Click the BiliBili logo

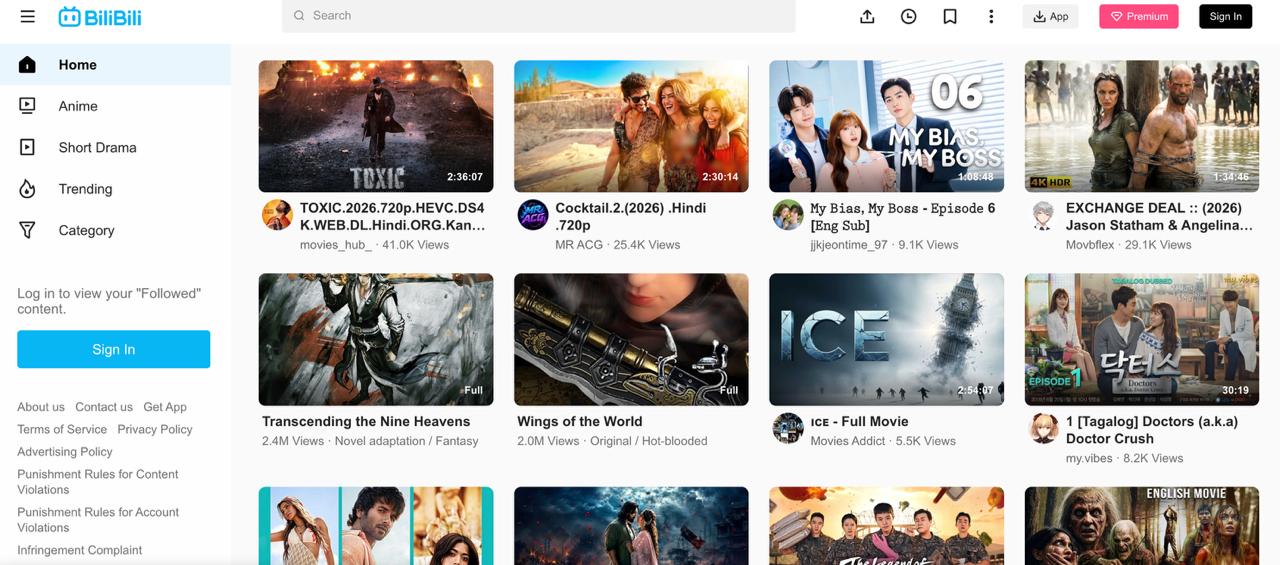pyautogui.click(x=100, y=16)
